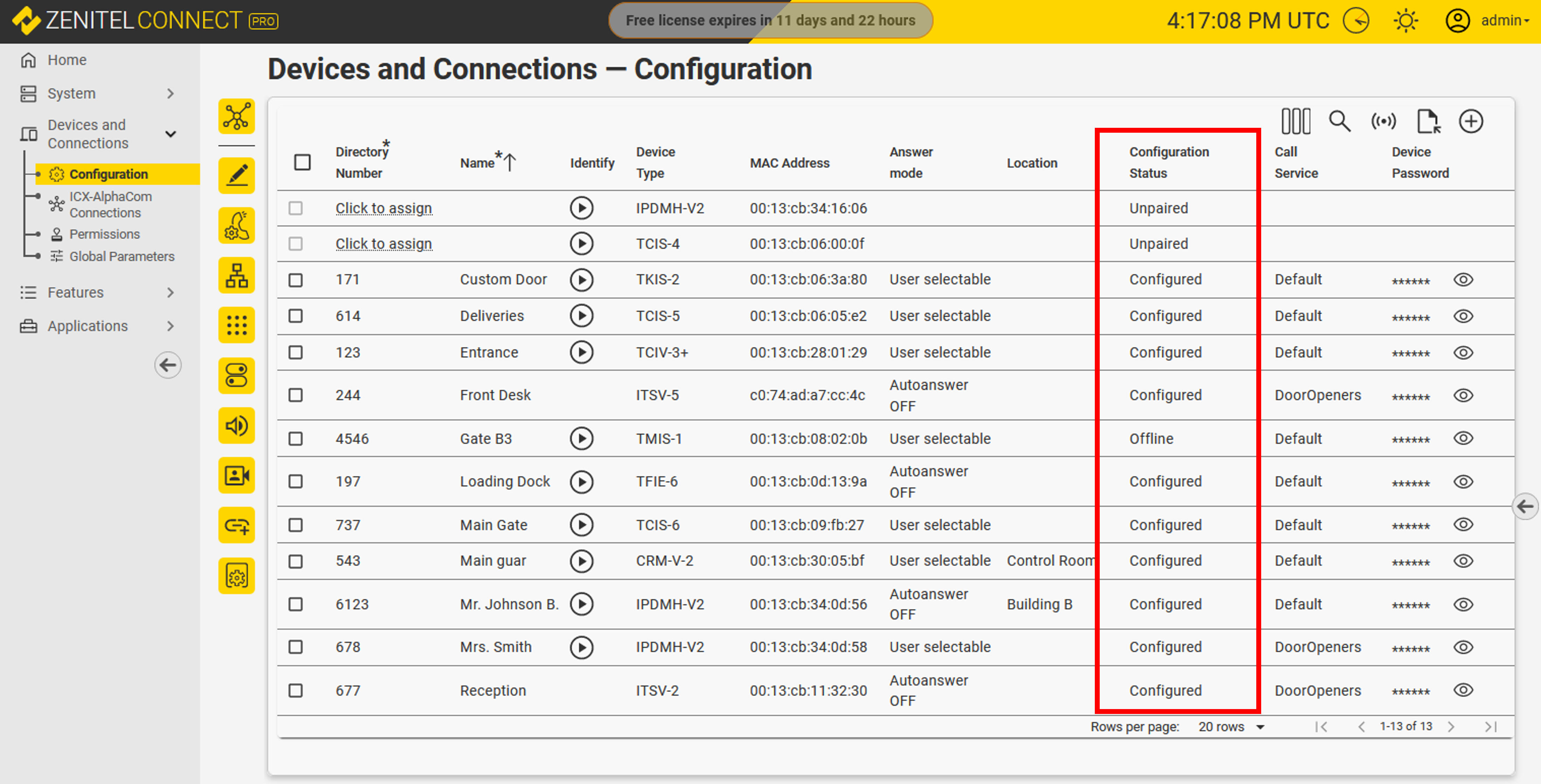Click first 'Click to assign' link for IPDMH-V2
This screenshot has width=1541, height=784.
coord(383,208)
